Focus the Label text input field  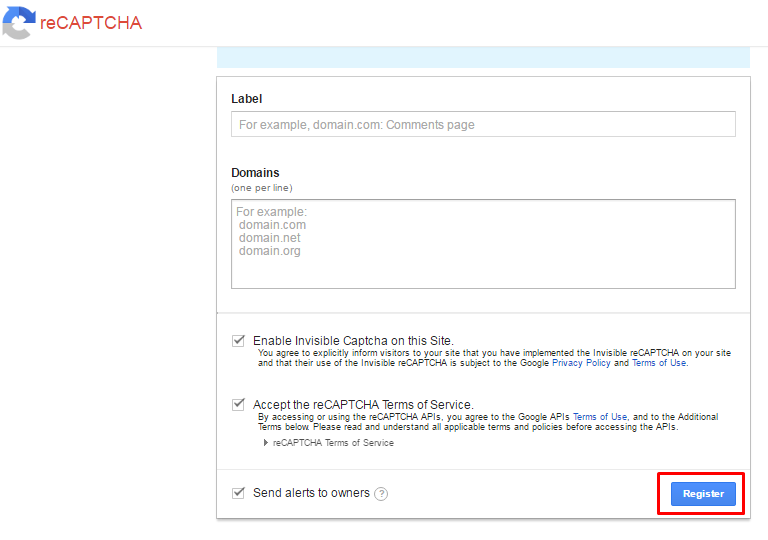coord(483,124)
